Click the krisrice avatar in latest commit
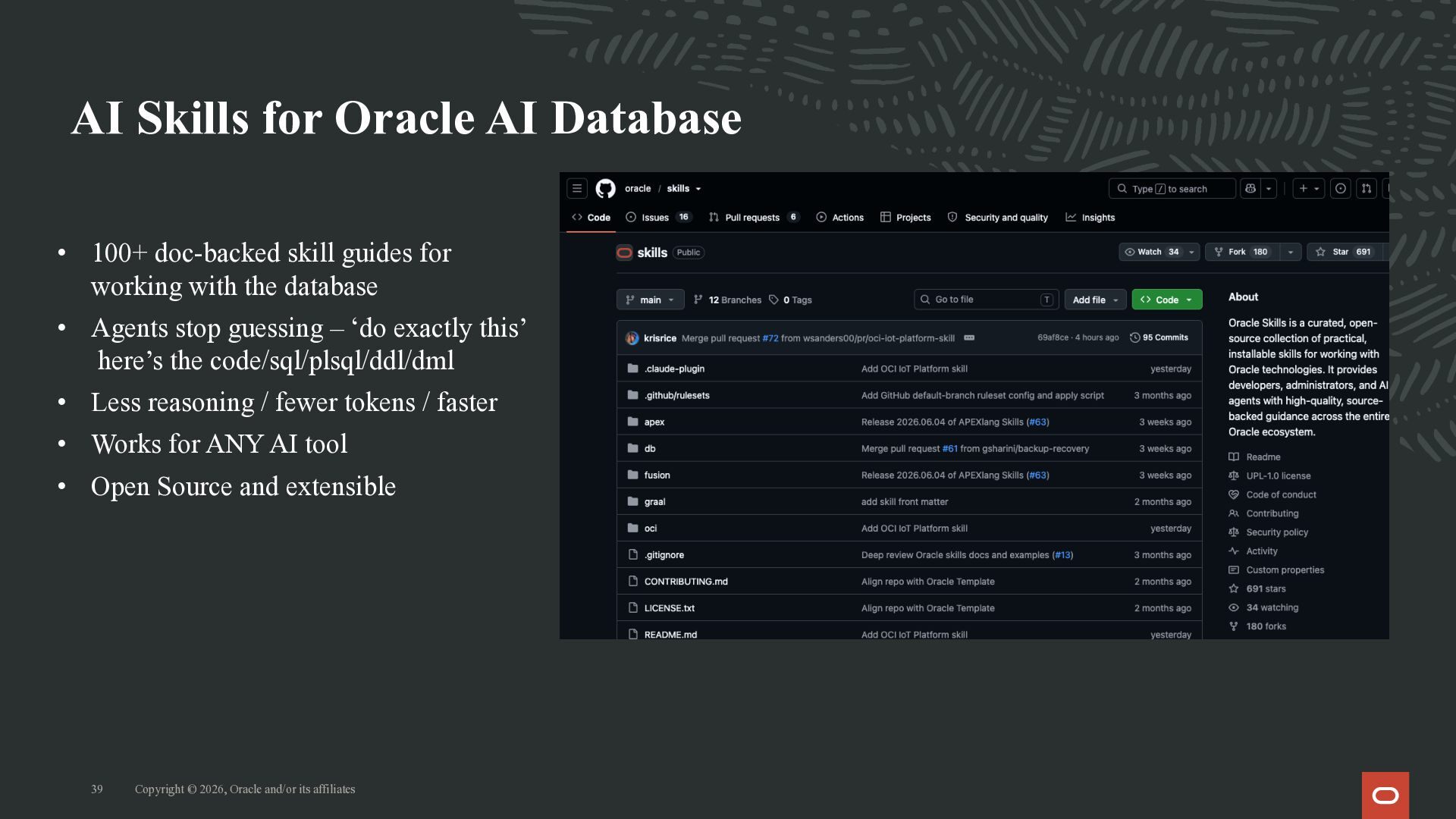Viewport: 1456px width, 819px height. [x=632, y=338]
